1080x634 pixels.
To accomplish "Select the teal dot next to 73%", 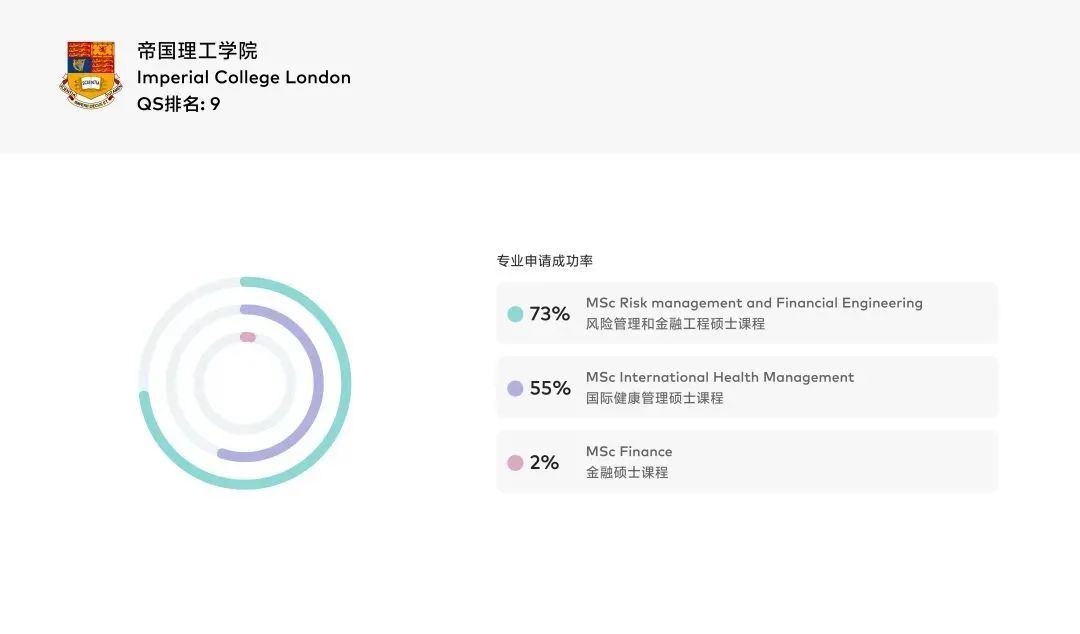I will click(515, 314).
